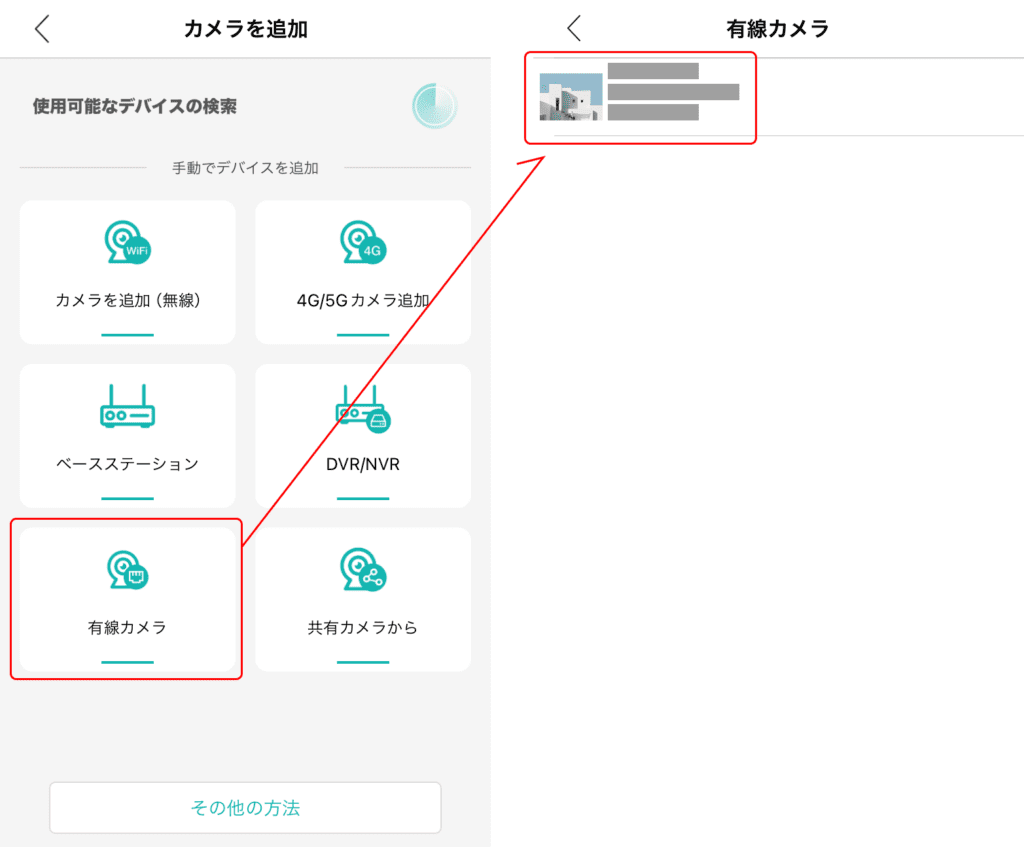Tap the 使用可能なデバイスの検索 text
1024x847 pixels.
(135, 106)
